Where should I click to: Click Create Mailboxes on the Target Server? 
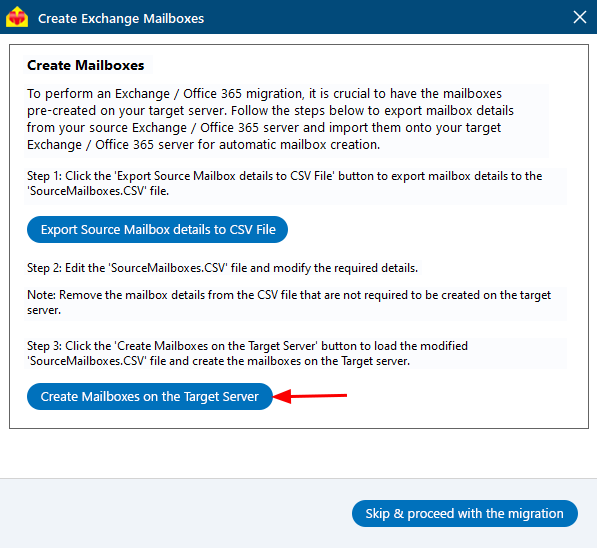point(150,396)
